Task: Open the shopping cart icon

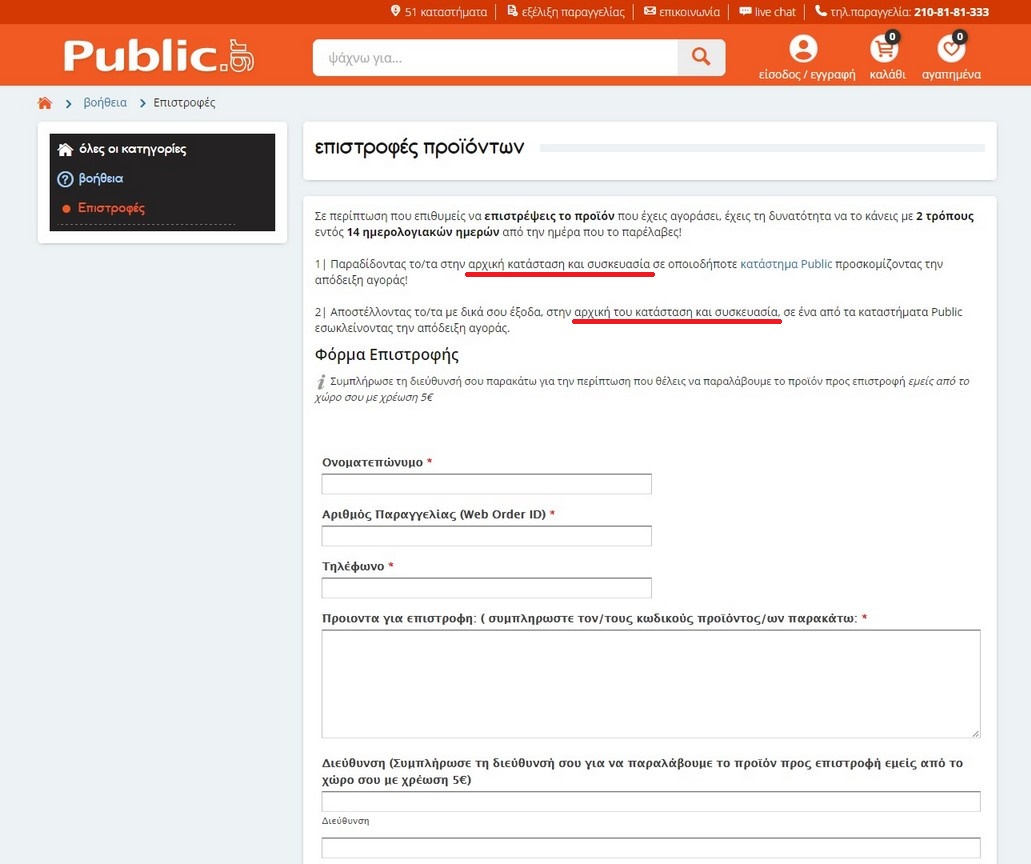Action: point(884,49)
